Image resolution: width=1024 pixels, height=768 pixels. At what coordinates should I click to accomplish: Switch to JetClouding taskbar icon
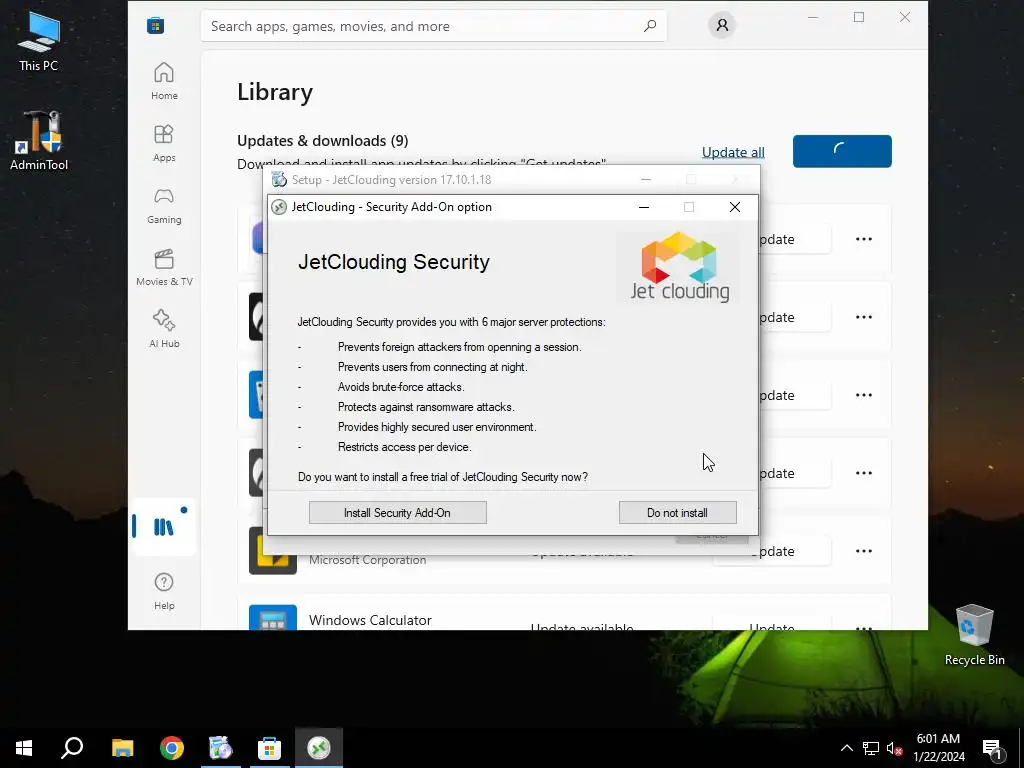319,748
